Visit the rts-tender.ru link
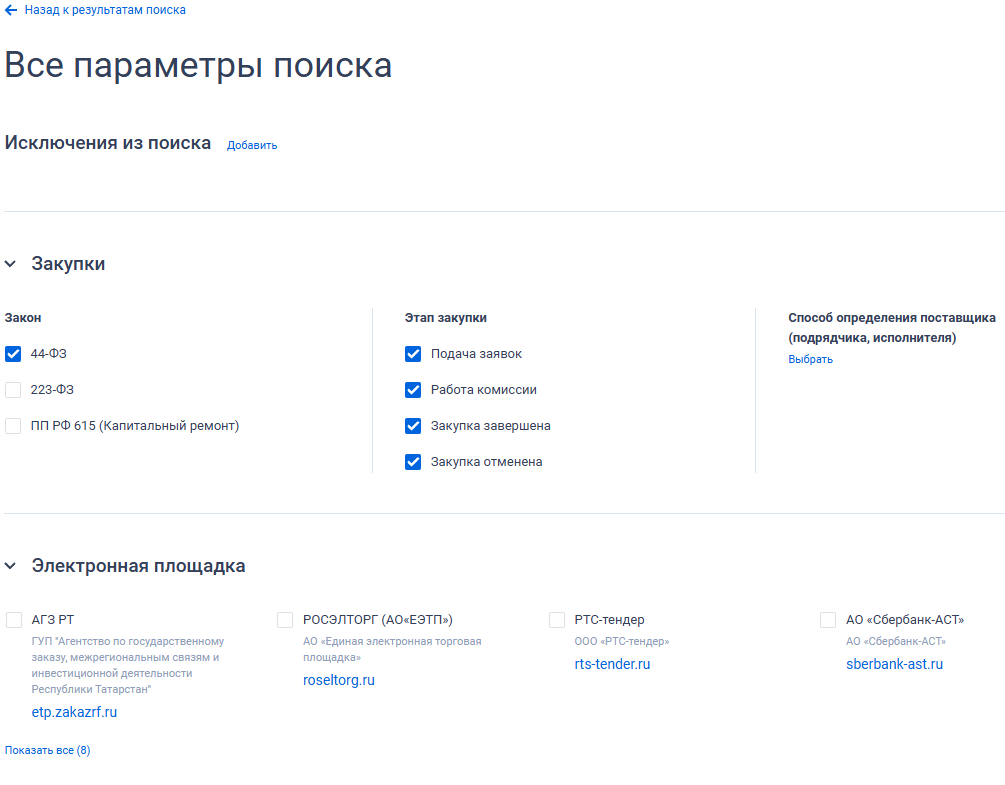 [x=612, y=664]
